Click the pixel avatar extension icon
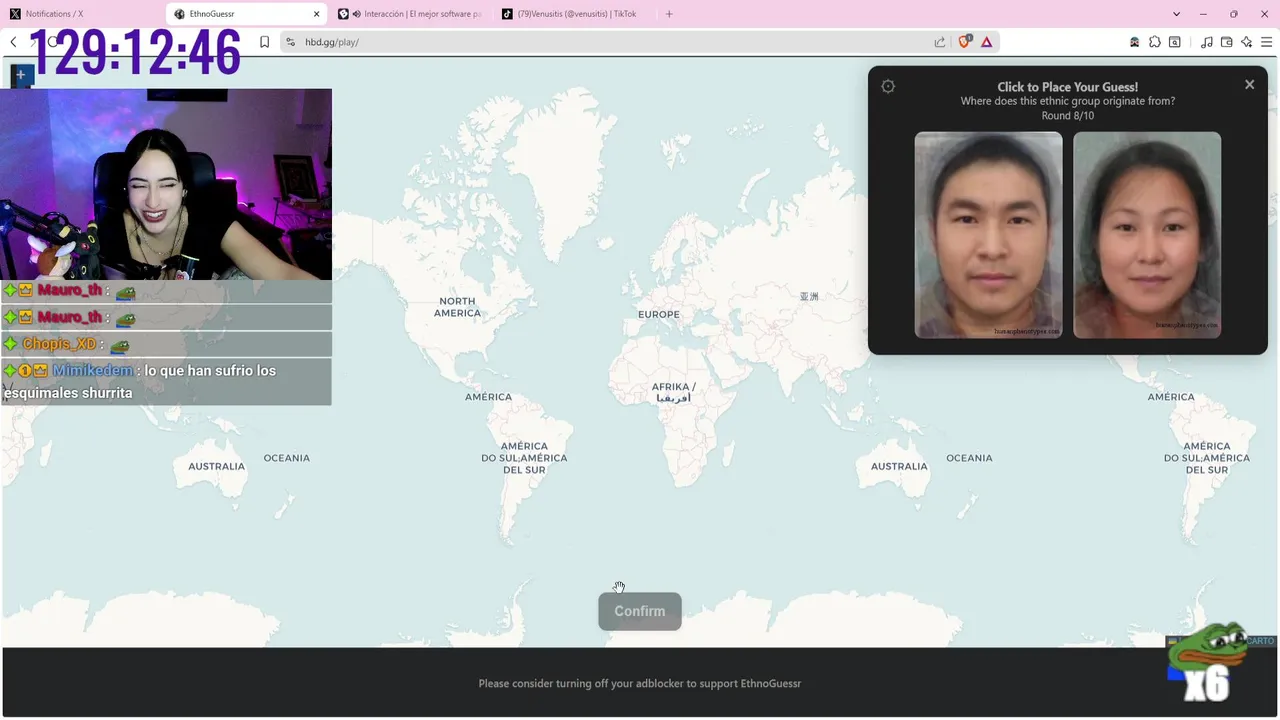 (1134, 42)
